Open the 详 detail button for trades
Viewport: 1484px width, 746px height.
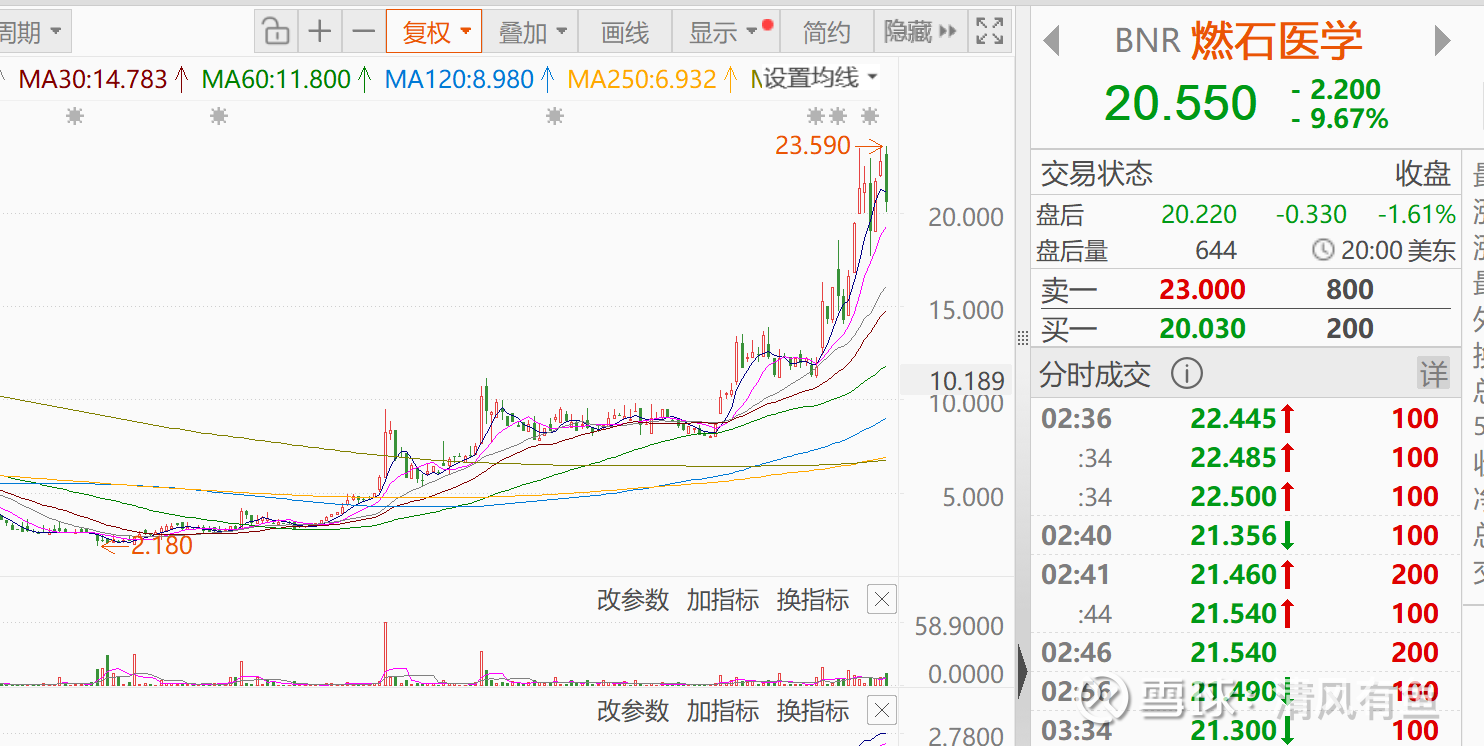click(x=1433, y=375)
